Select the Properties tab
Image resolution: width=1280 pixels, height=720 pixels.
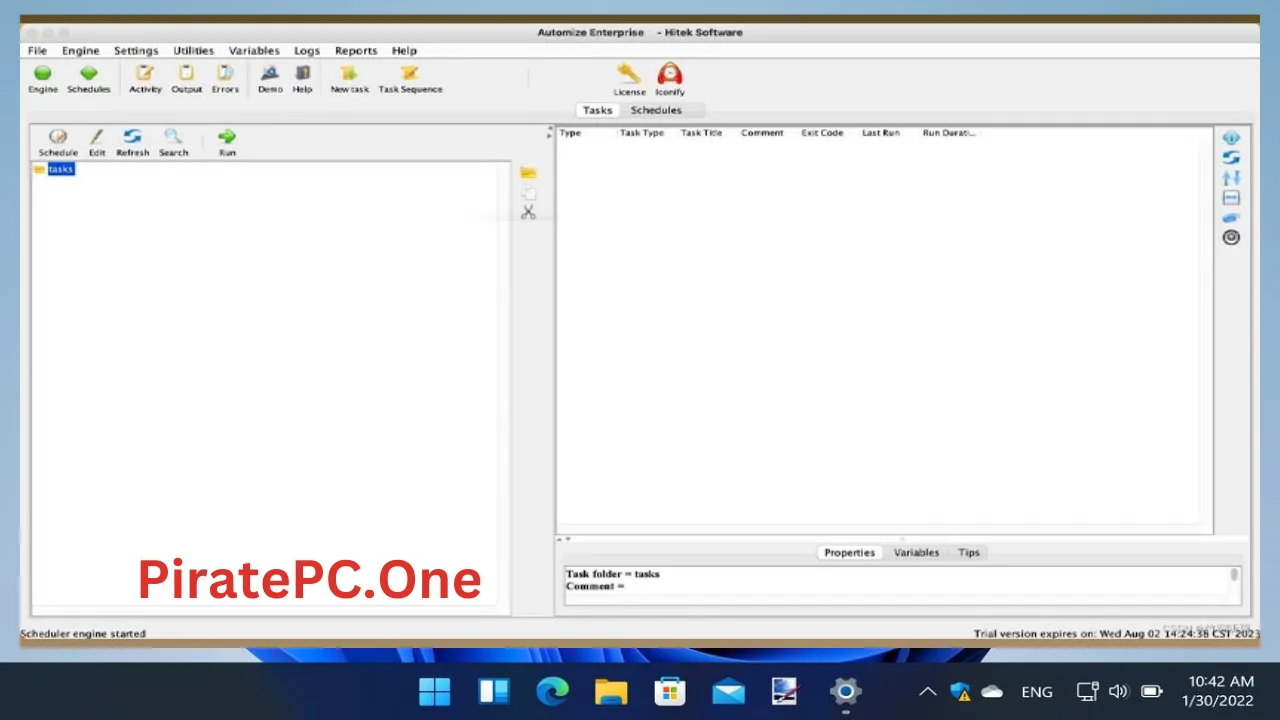(849, 552)
